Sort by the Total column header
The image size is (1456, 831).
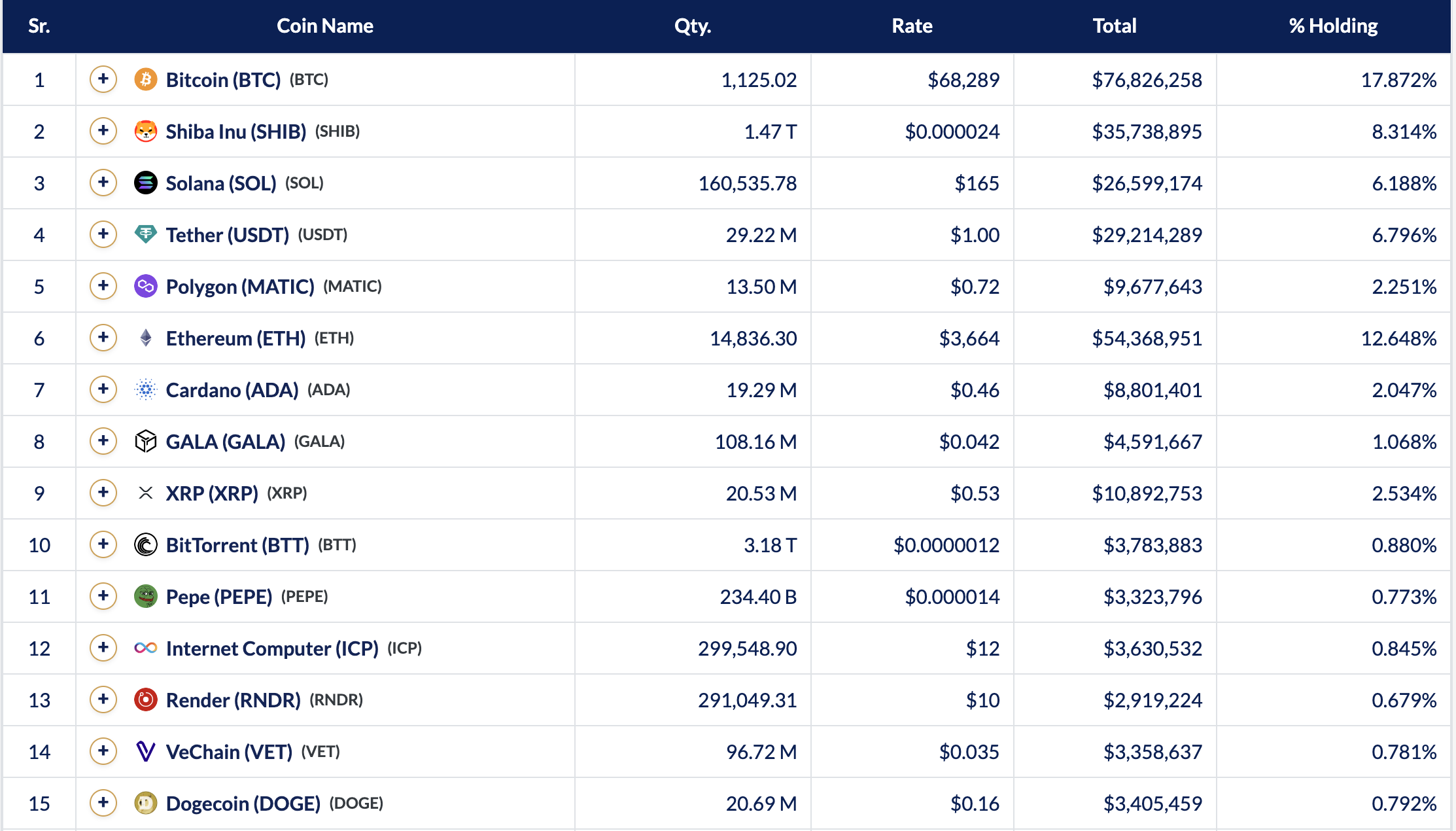(x=1115, y=26)
